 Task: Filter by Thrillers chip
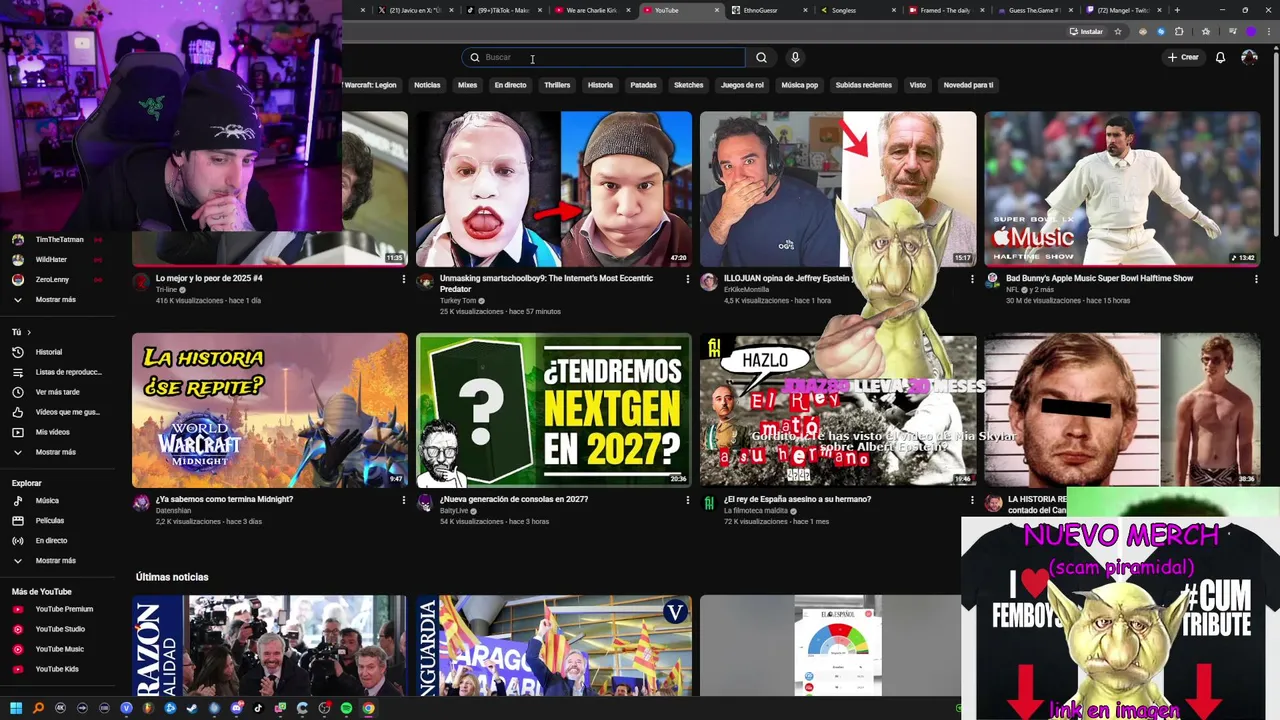coord(557,85)
